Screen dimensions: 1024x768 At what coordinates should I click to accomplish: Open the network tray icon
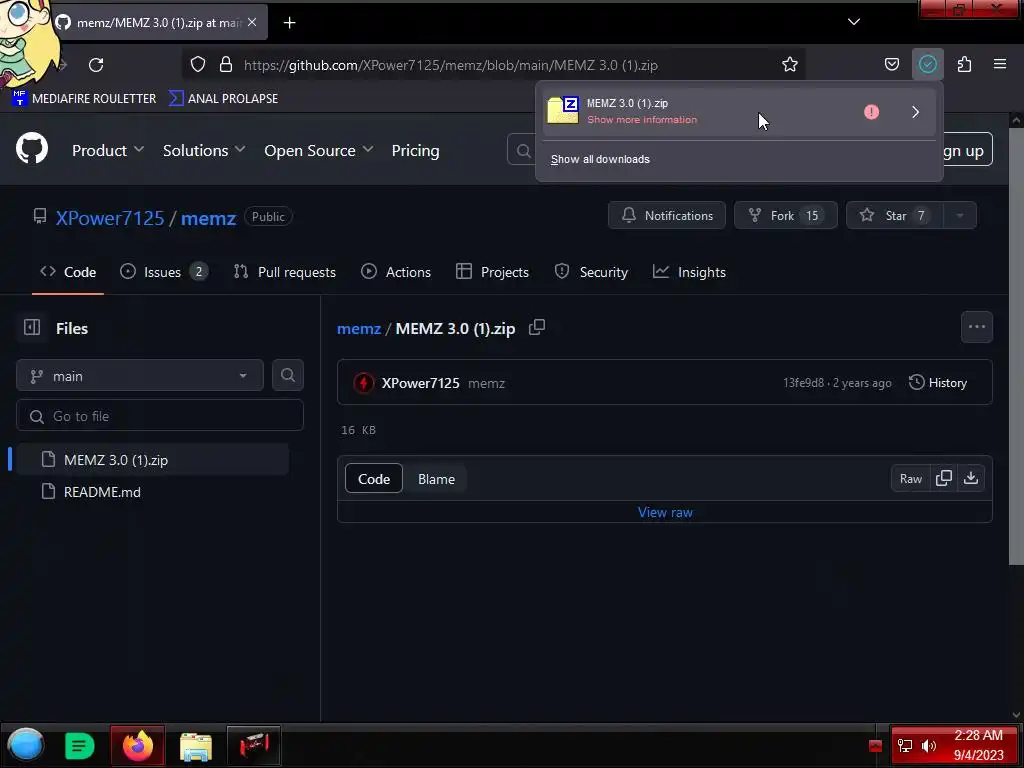coord(904,745)
